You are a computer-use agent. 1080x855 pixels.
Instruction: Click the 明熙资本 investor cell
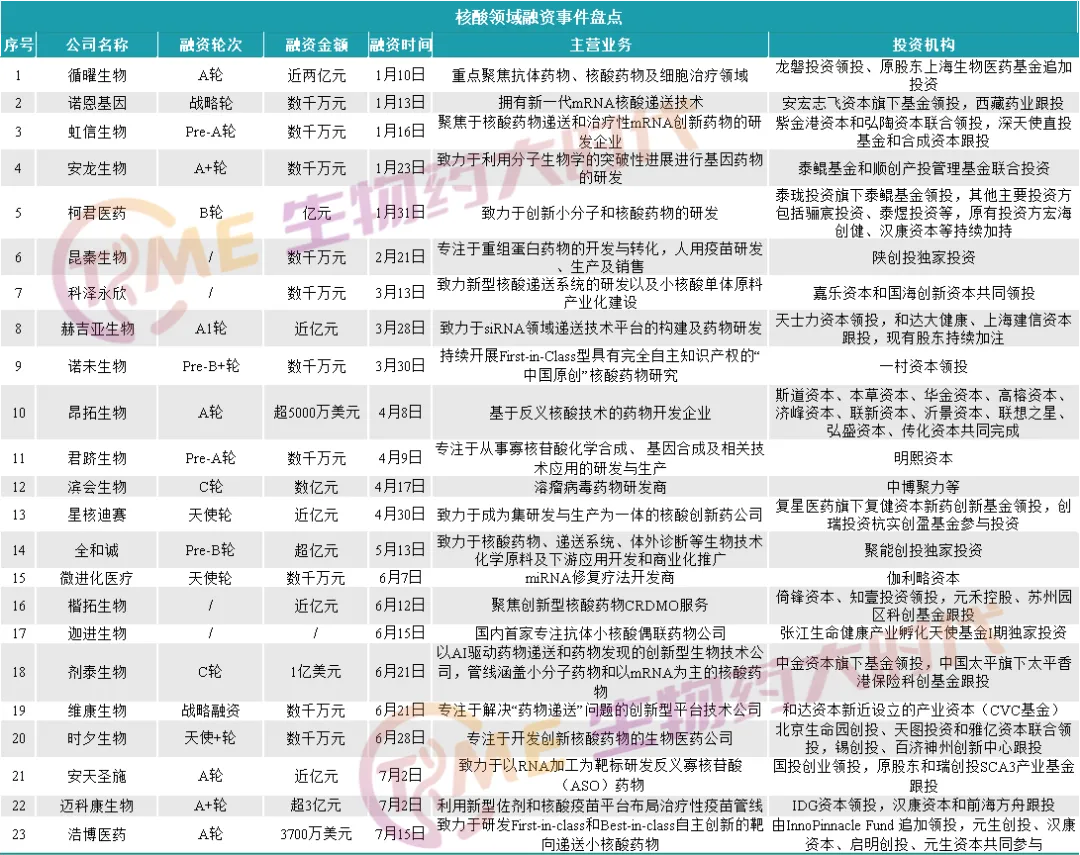(923, 458)
